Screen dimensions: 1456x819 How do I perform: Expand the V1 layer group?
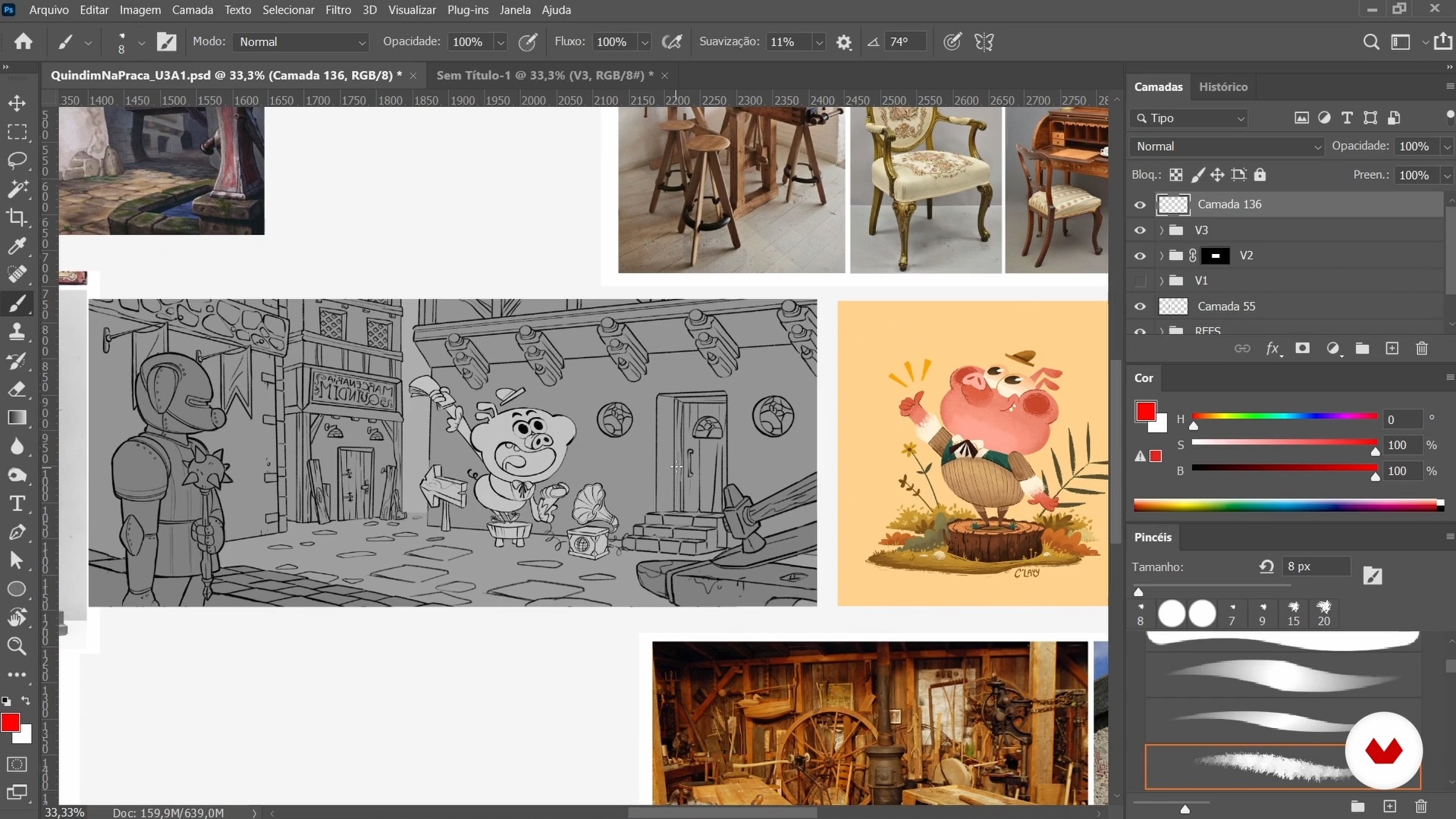tap(1161, 281)
